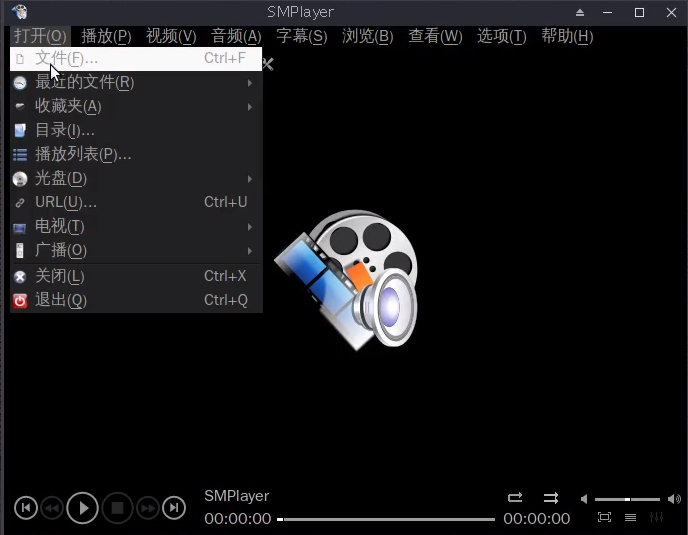688x535 pixels.
Task: Click the SMPlayer logo in video area
Action: coord(346,280)
